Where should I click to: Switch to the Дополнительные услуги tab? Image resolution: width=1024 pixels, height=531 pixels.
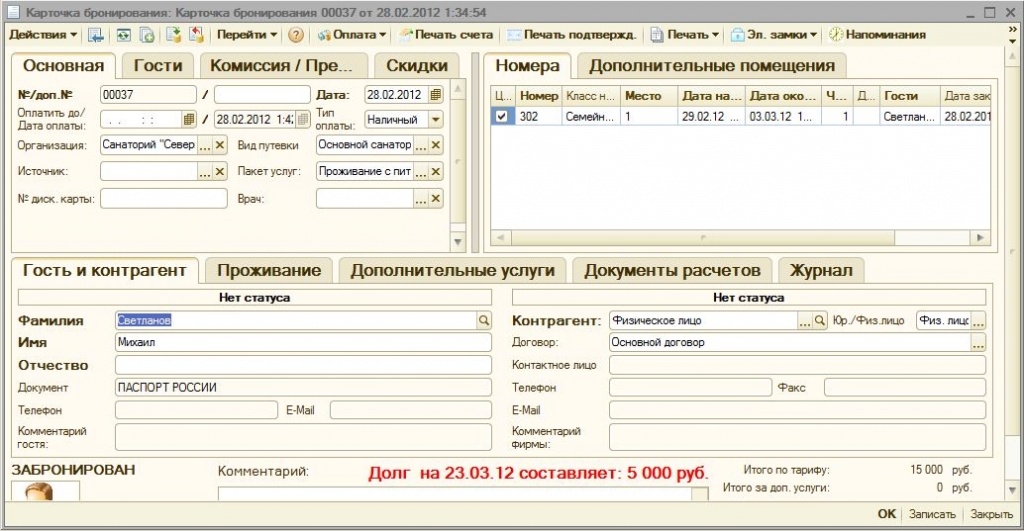pos(453,270)
